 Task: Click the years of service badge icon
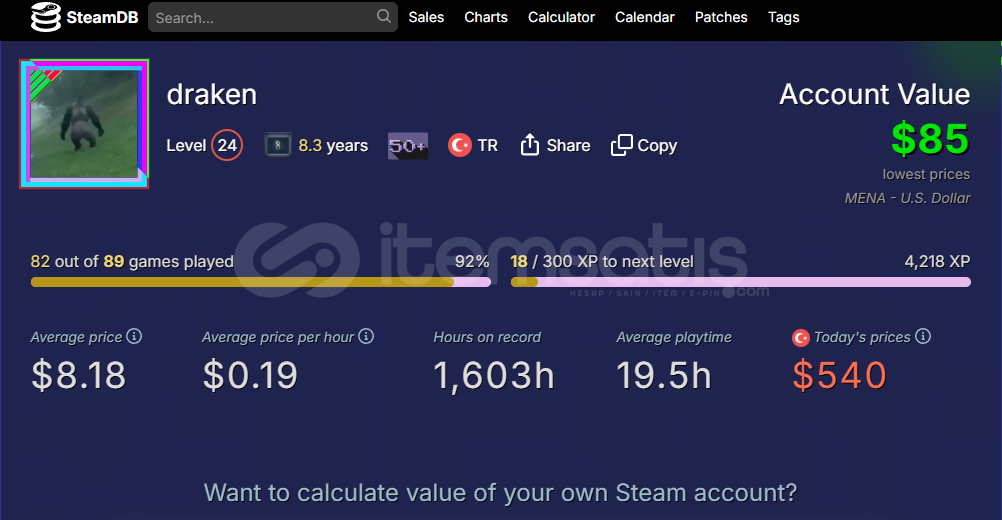pos(278,146)
